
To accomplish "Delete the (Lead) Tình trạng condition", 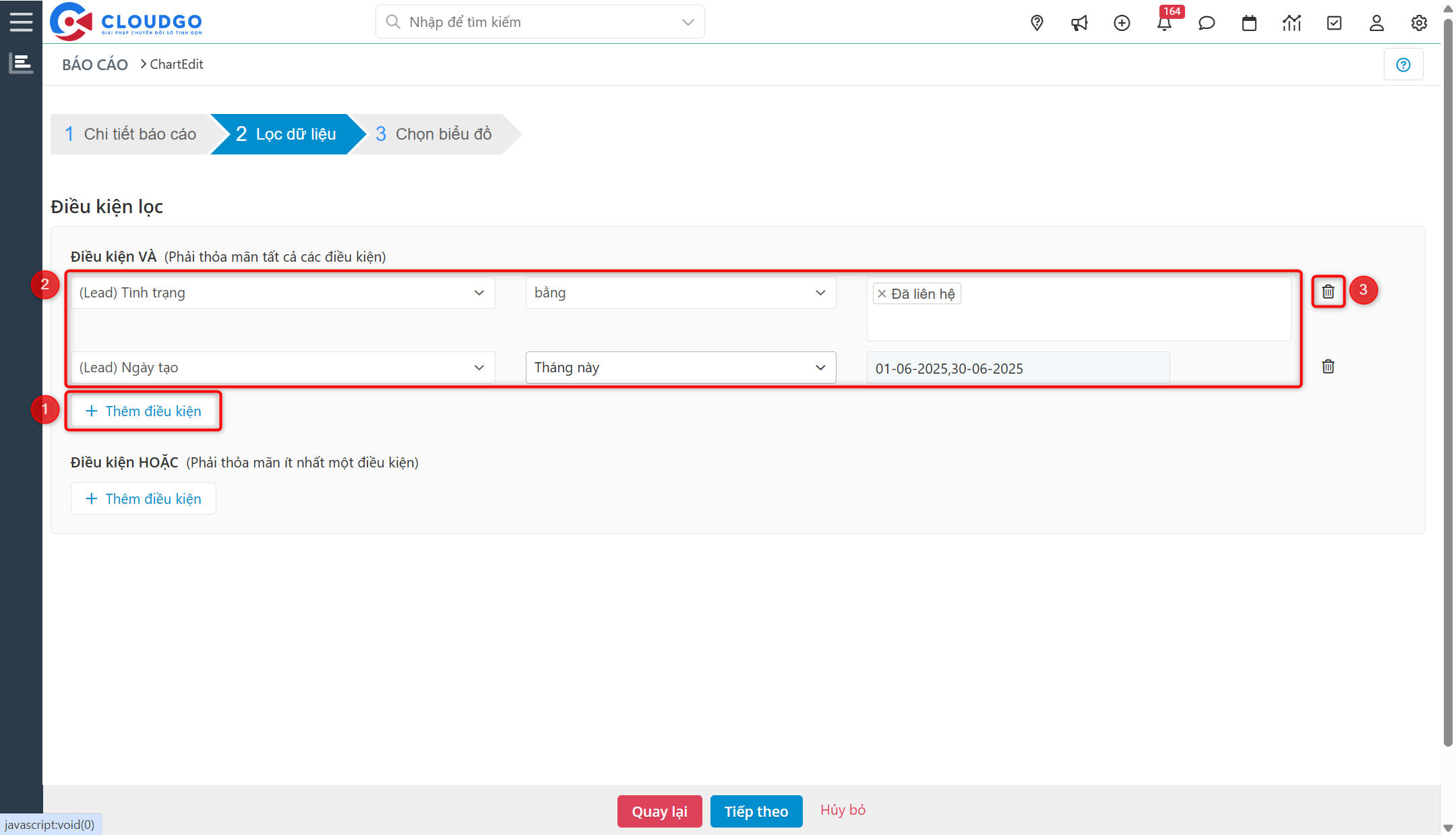I will point(1327,291).
